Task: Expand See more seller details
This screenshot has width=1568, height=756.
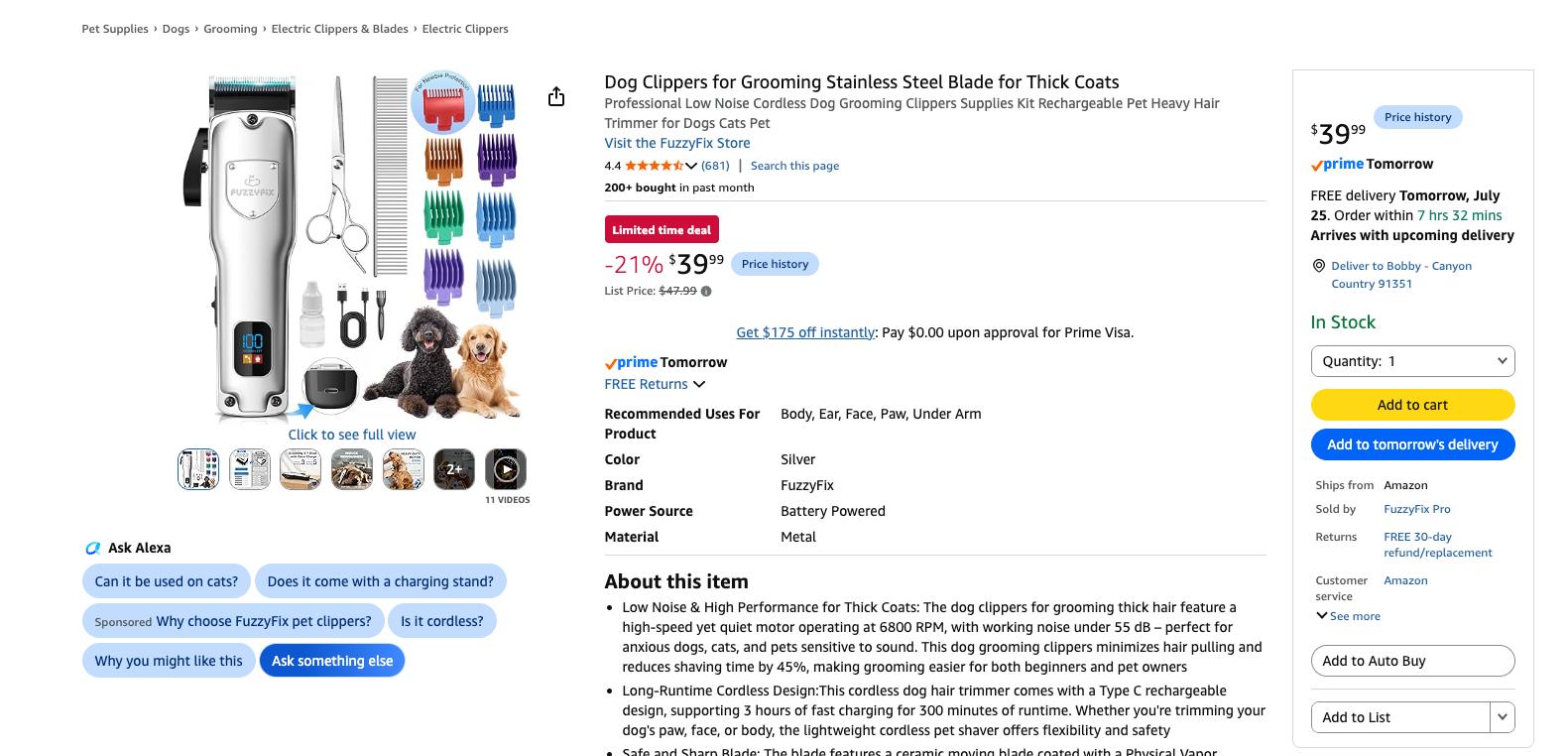Action: [x=1349, y=616]
